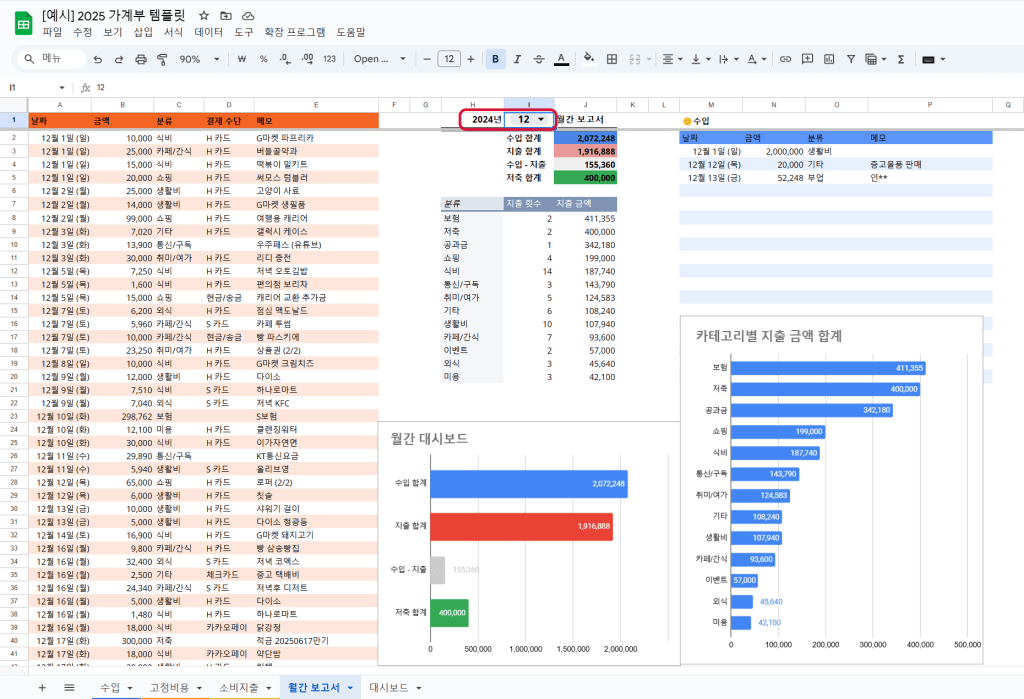Click the Print icon

pos(141,59)
